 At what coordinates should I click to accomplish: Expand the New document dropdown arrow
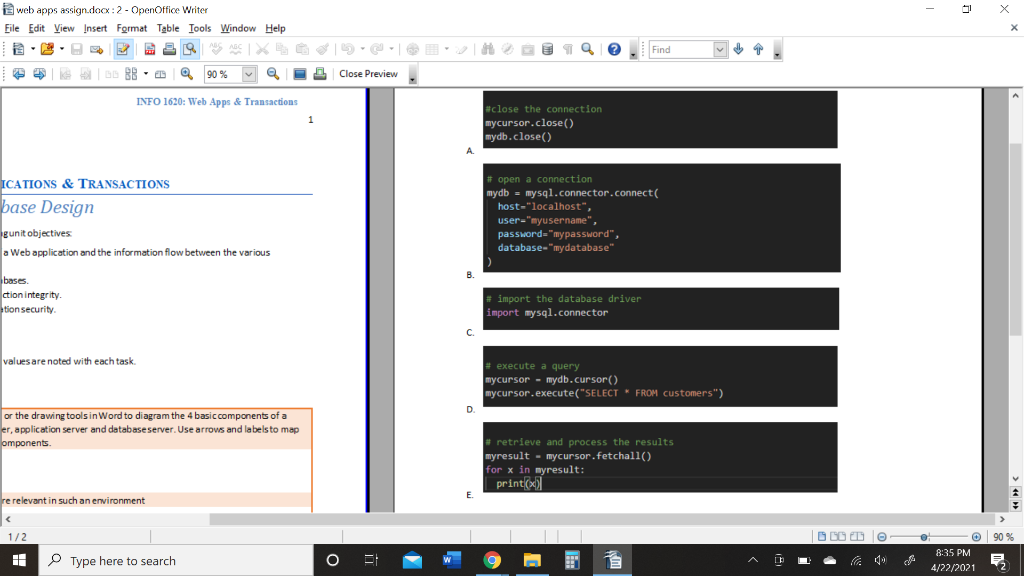(x=32, y=48)
